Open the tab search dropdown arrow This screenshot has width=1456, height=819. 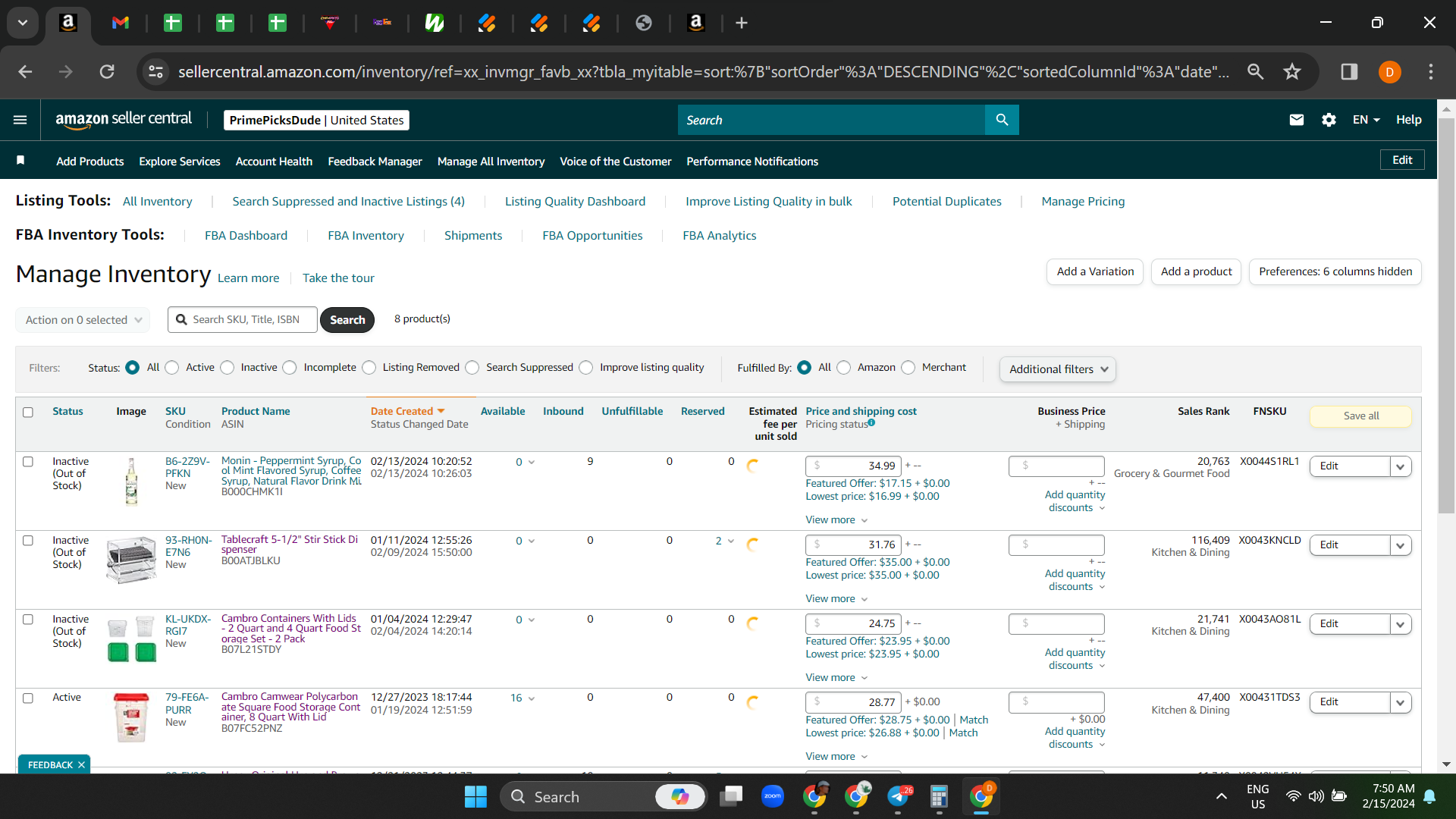(23, 23)
